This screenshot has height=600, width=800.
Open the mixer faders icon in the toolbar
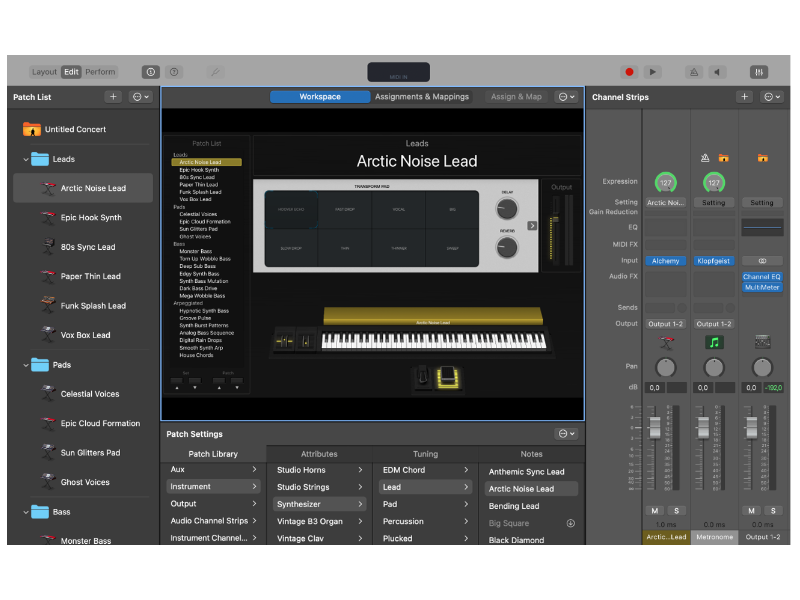click(x=759, y=72)
